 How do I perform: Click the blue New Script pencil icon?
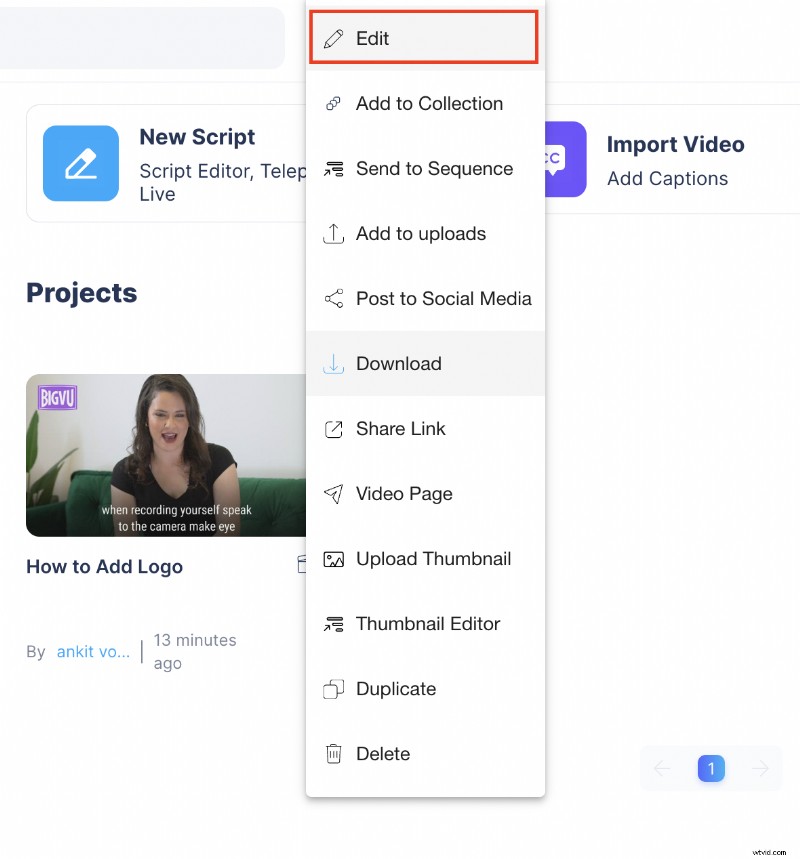pos(81,160)
